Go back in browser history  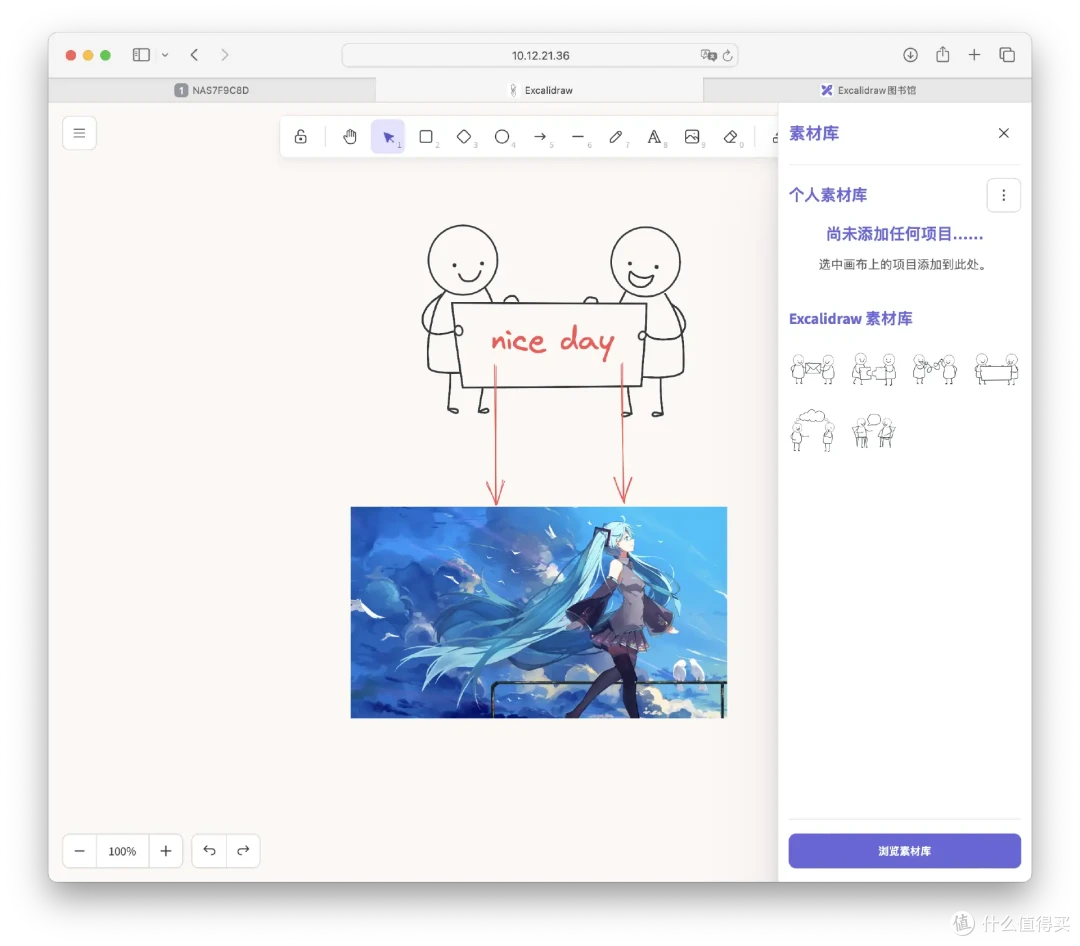coord(194,54)
